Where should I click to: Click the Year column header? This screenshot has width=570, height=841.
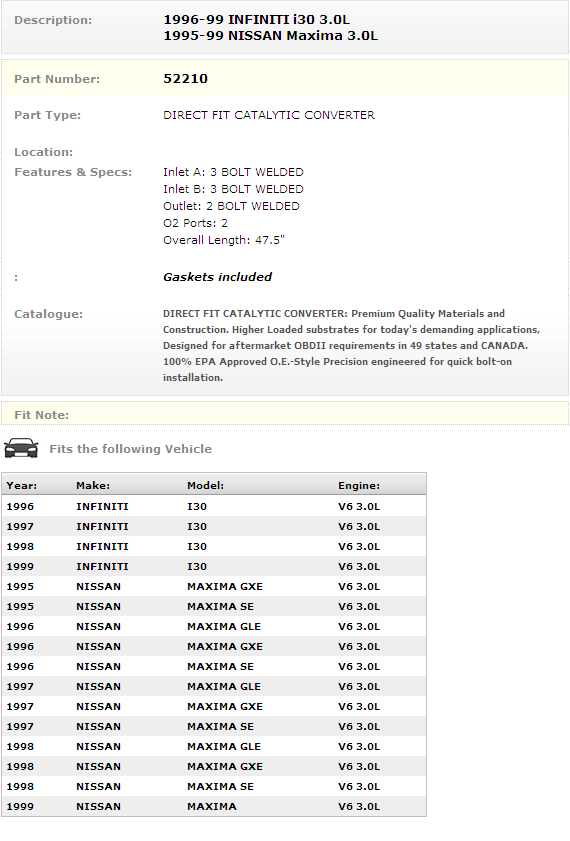coord(21,485)
